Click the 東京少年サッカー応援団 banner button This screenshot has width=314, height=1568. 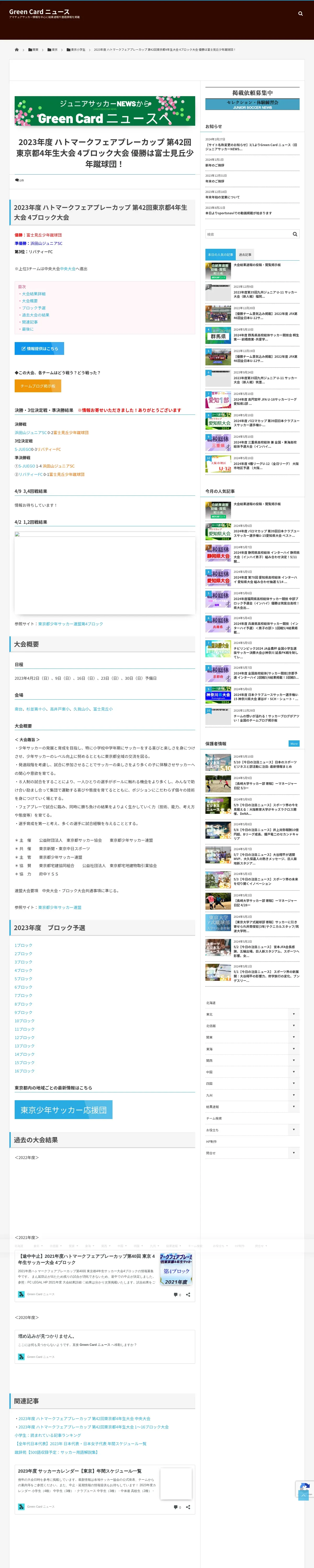click(63, 1110)
